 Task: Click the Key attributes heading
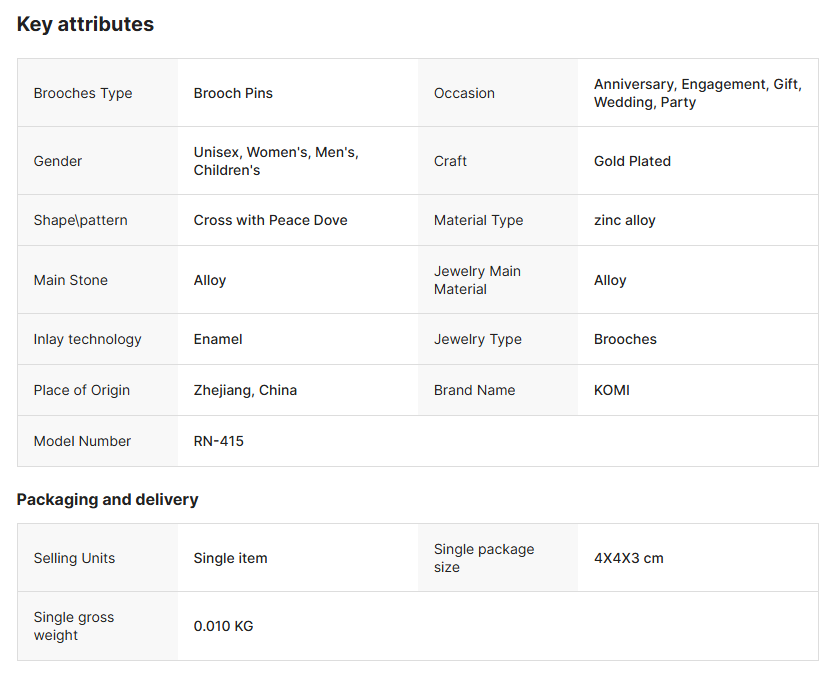85,24
